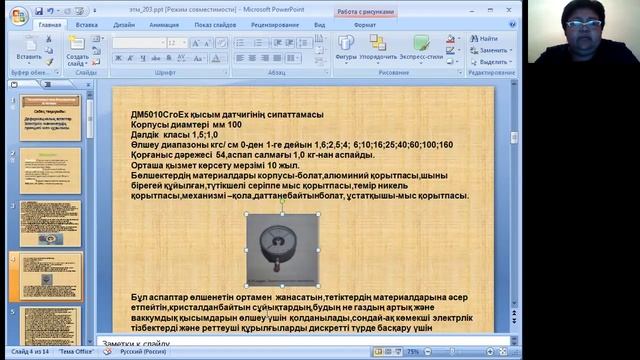Switch to the outline pane tab
The height and width of the screenshot is (360, 640).
click(x=48, y=84)
